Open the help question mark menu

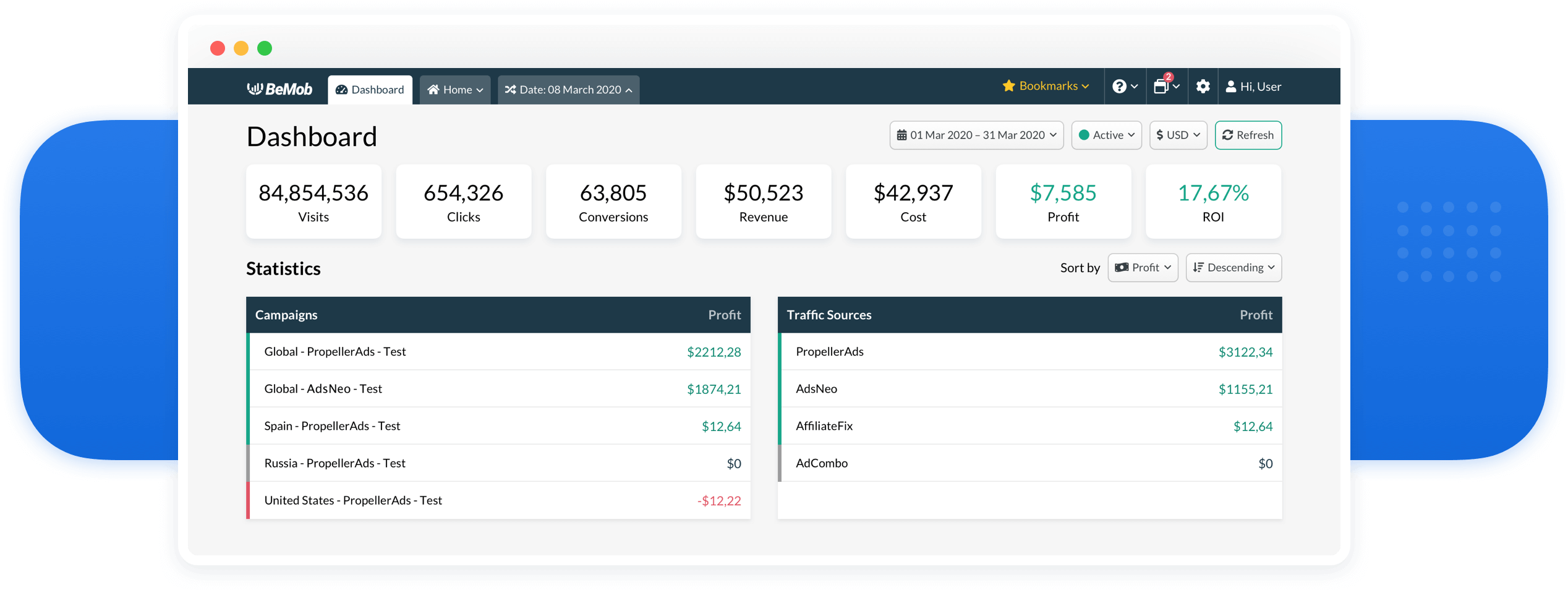point(1124,87)
